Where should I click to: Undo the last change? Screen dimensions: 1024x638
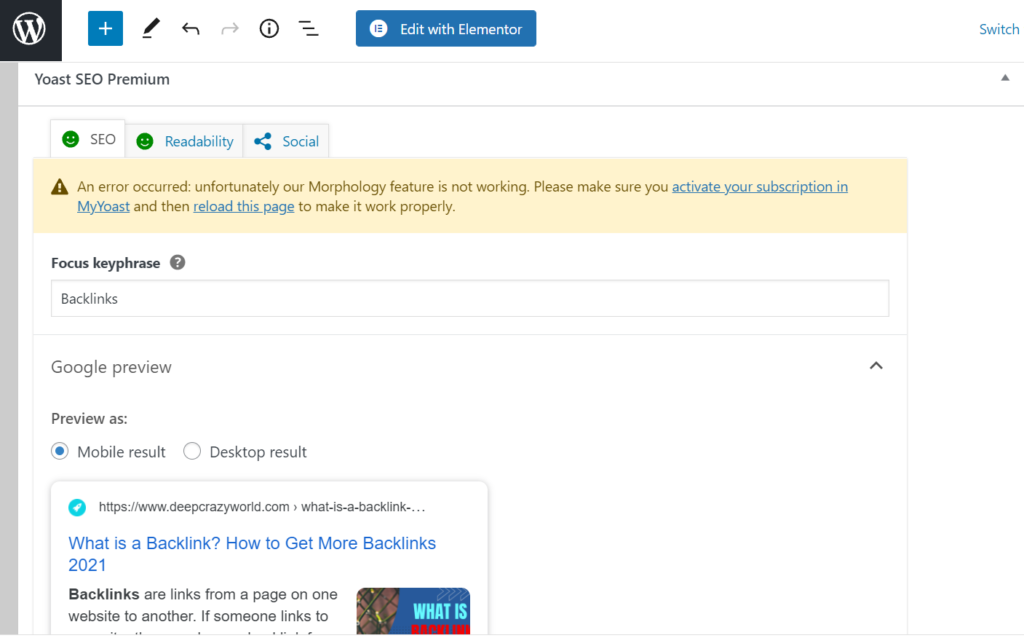(190, 29)
